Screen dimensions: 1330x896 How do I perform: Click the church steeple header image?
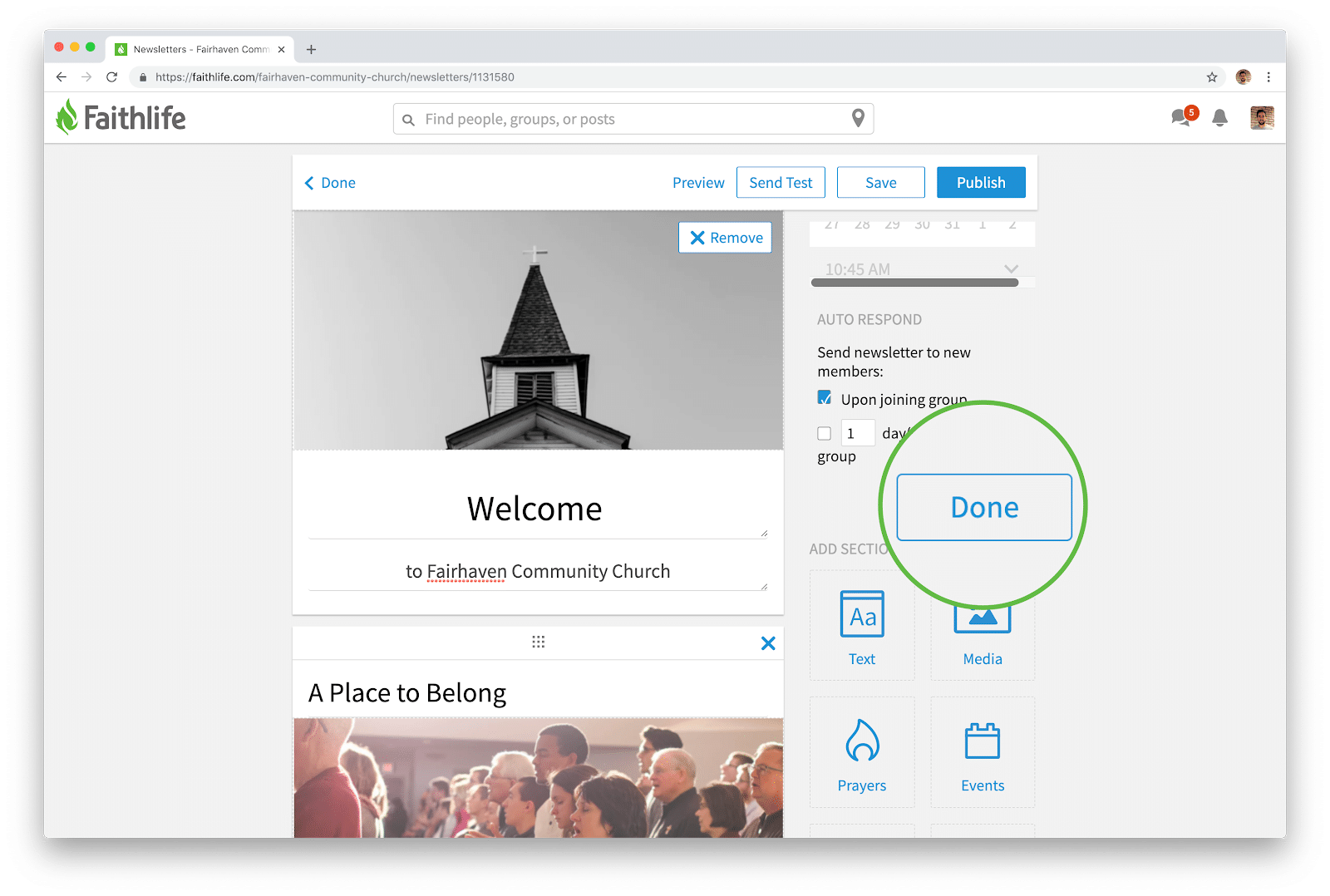pos(538,330)
